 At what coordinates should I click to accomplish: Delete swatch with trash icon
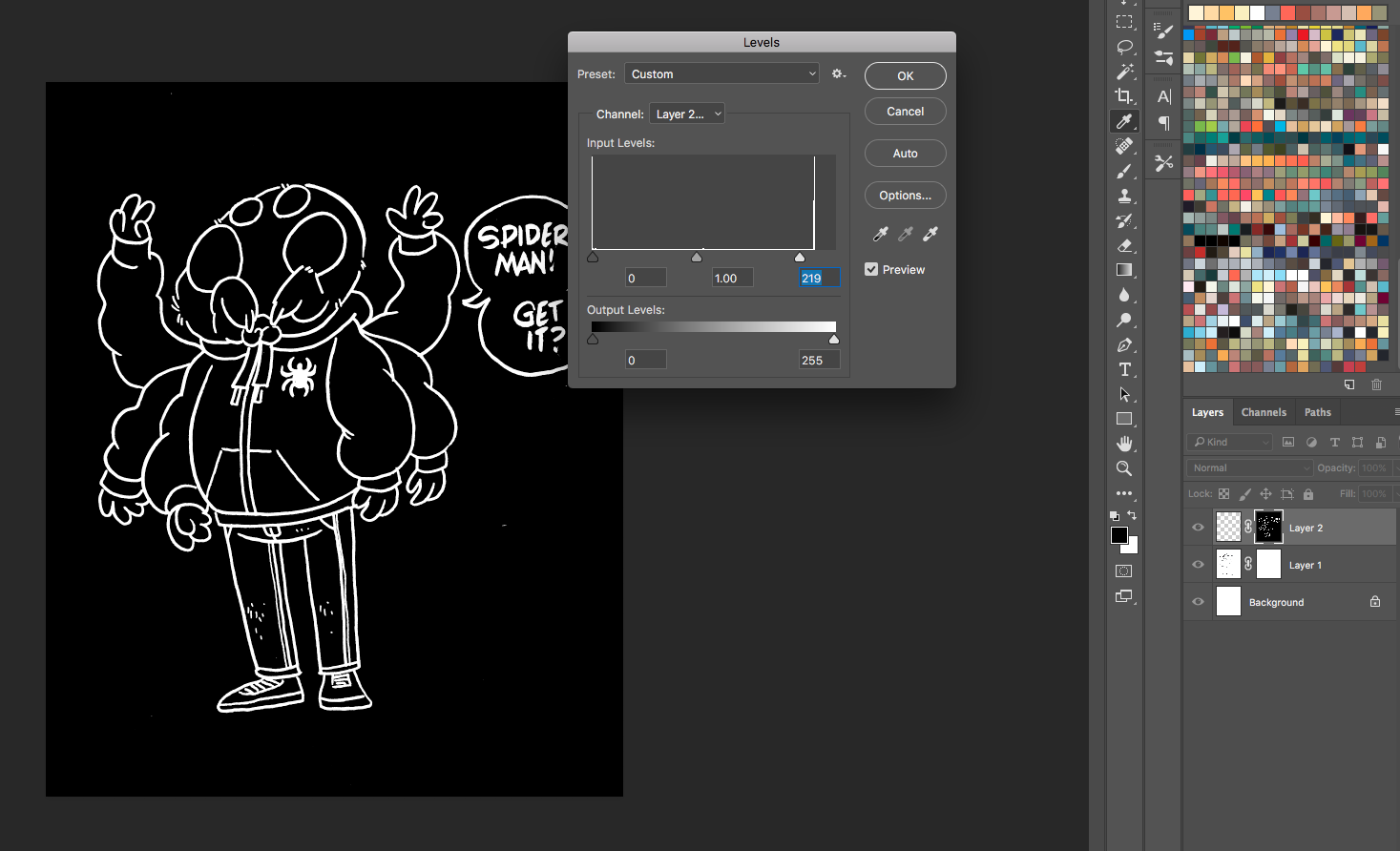coord(1376,384)
